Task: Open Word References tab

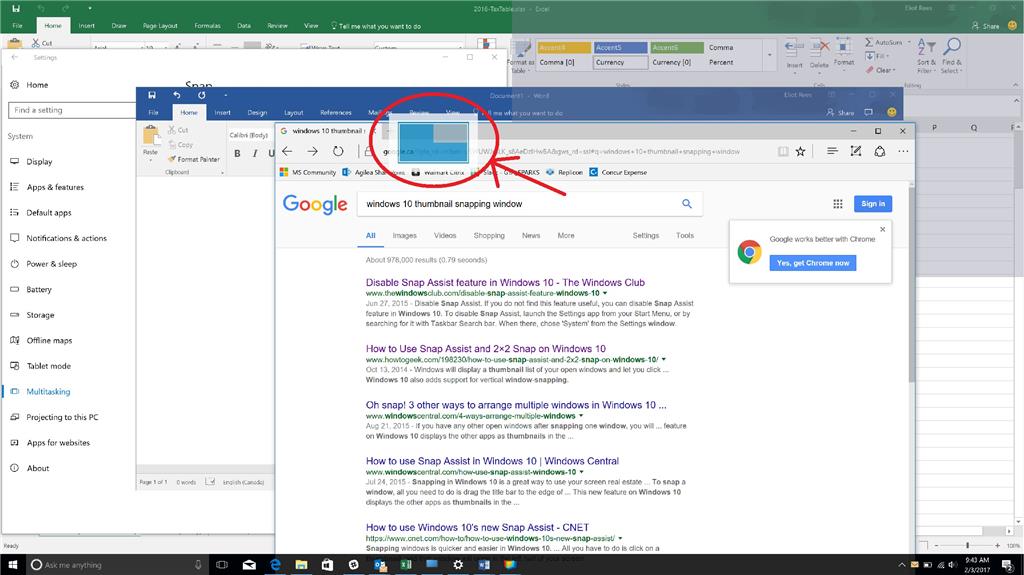Action: click(x=336, y=112)
